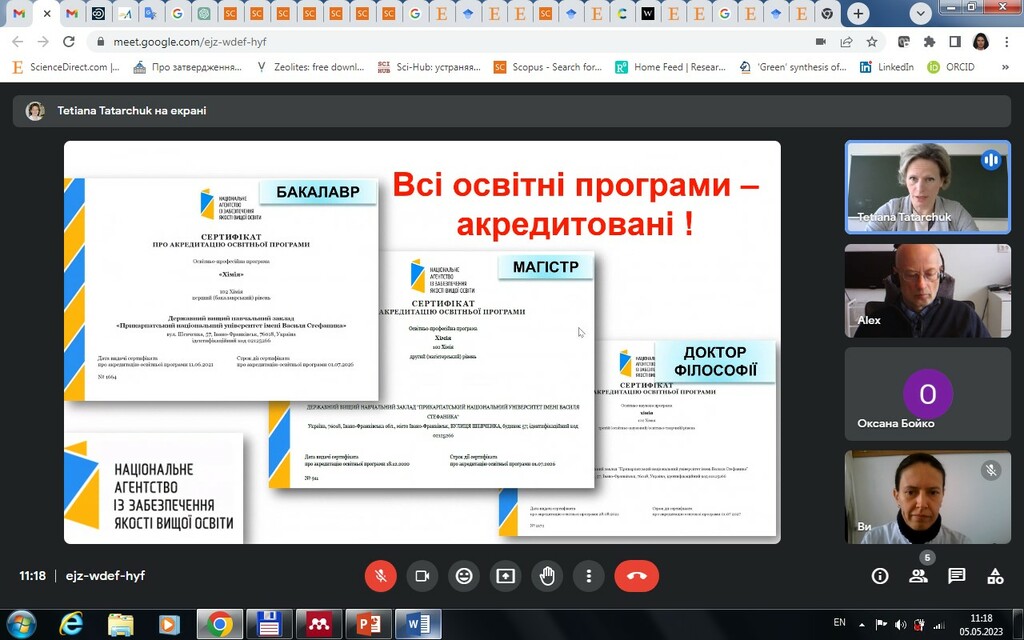Image resolution: width=1024 pixels, height=640 pixels.
Task: Reload the Meet page
Action: click(69, 42)
